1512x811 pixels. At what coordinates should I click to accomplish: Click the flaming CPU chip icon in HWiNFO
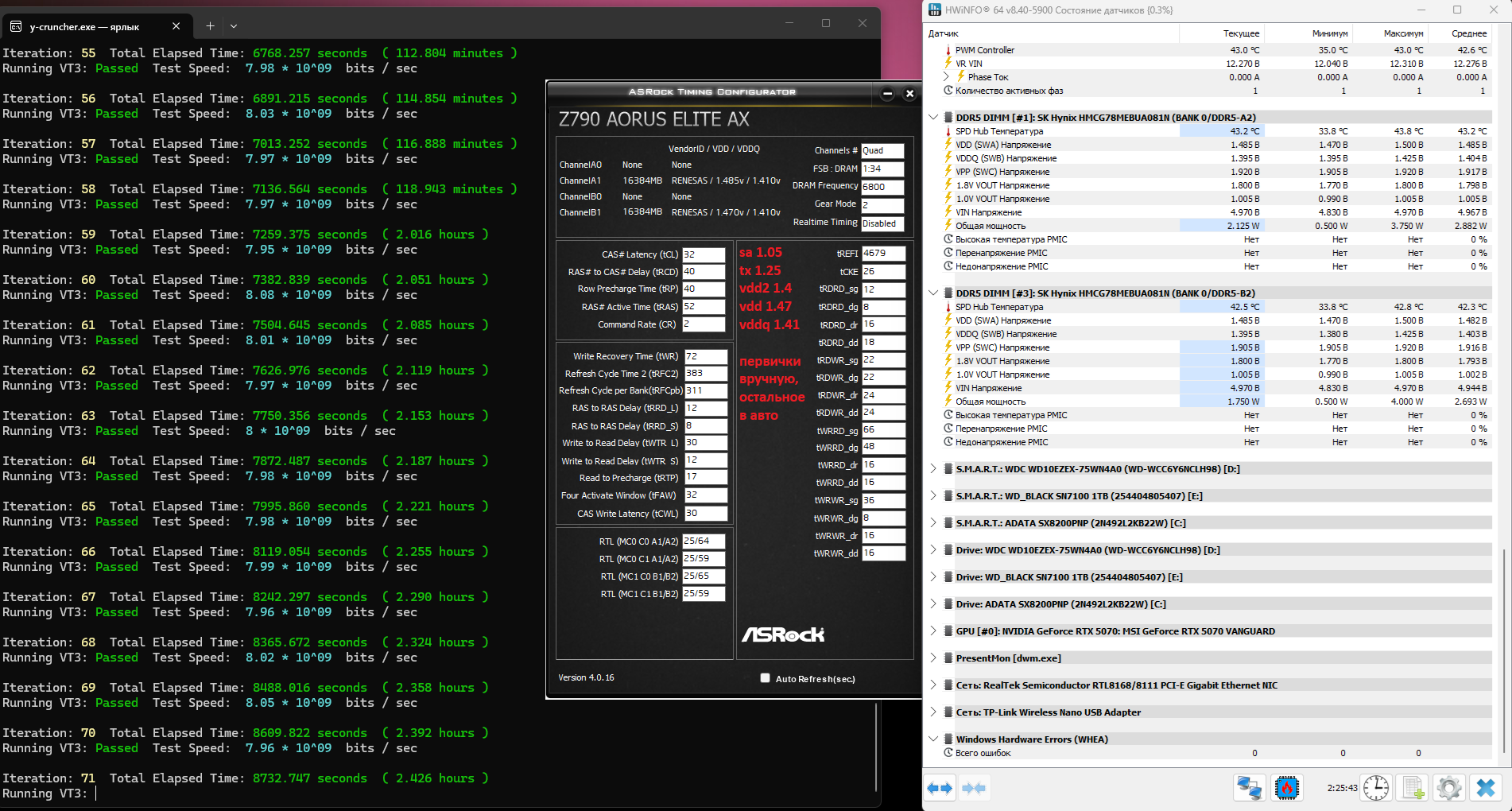point(1286,788)
